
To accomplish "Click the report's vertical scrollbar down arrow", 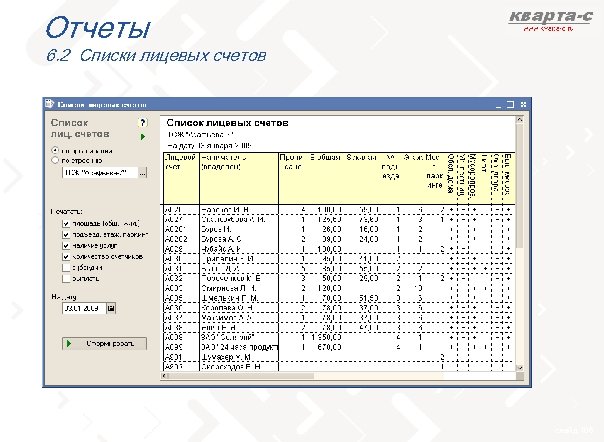I will 519,368.
